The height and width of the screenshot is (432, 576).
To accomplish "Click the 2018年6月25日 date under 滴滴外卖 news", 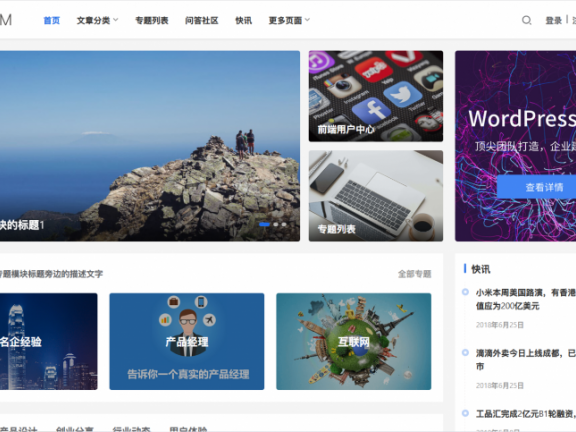I will pos(500,385).
